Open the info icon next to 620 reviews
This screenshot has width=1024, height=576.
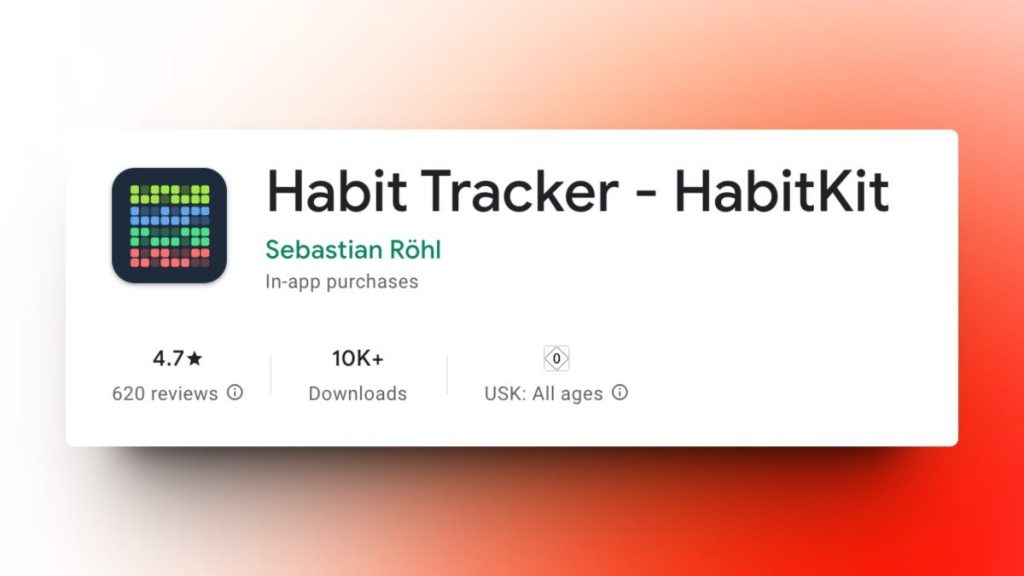click(x=235, y=393)
